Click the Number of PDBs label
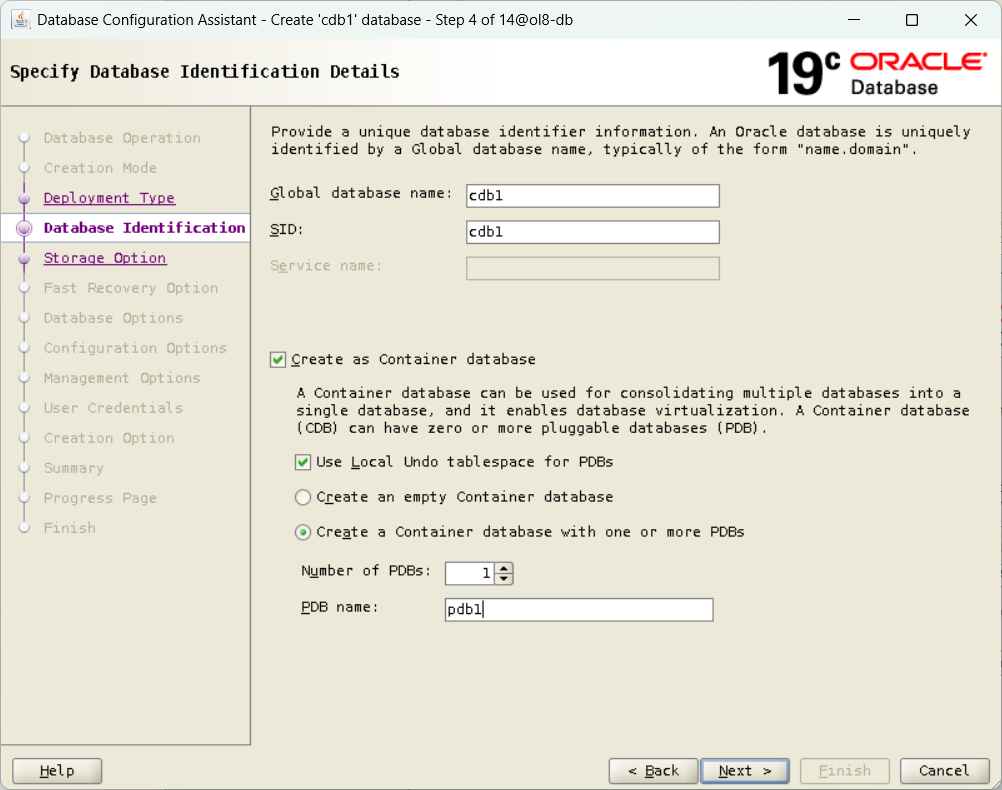The height and width of the screenshot is (790, 1002). point(366,571)
